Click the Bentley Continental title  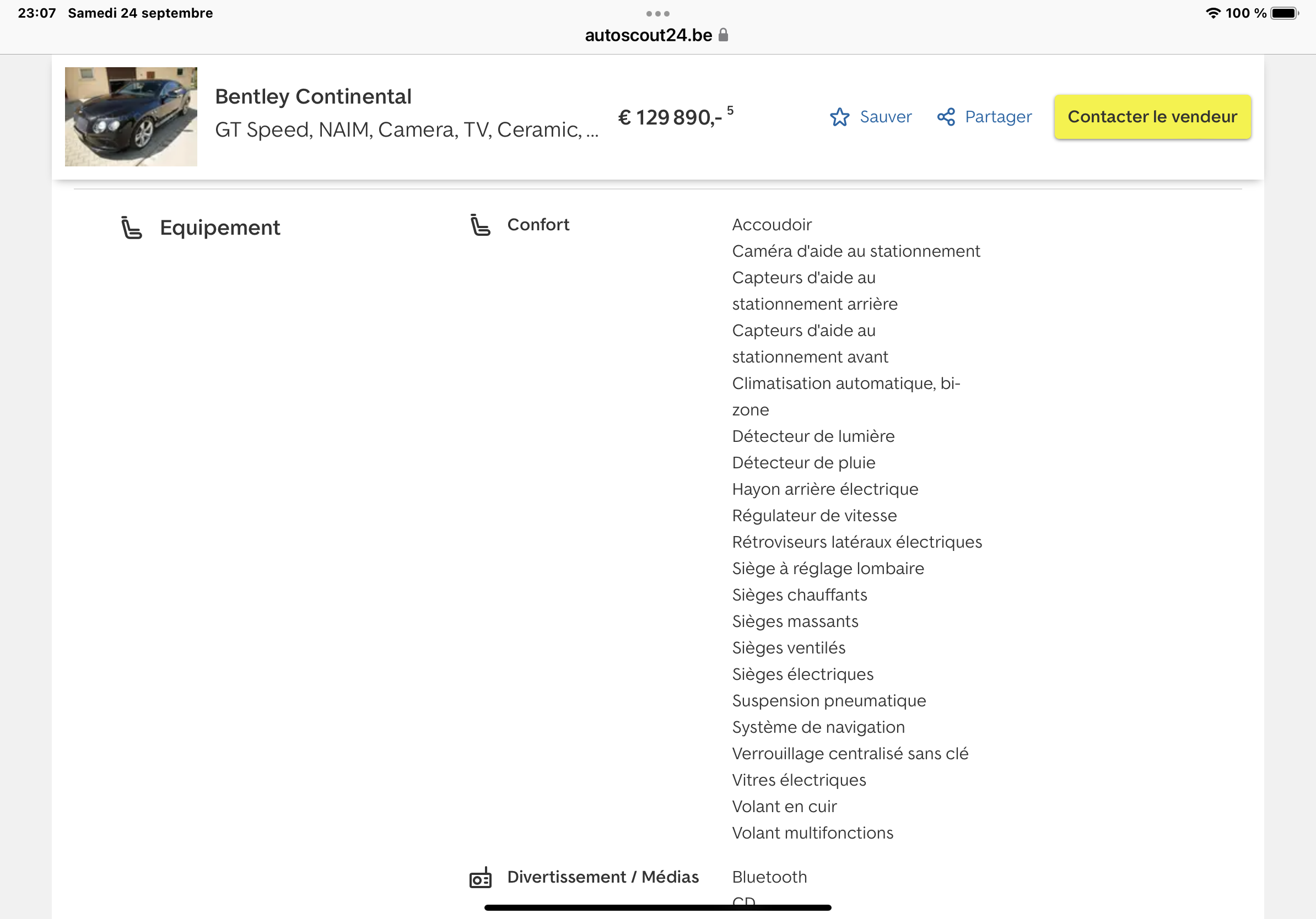(313, 96)
